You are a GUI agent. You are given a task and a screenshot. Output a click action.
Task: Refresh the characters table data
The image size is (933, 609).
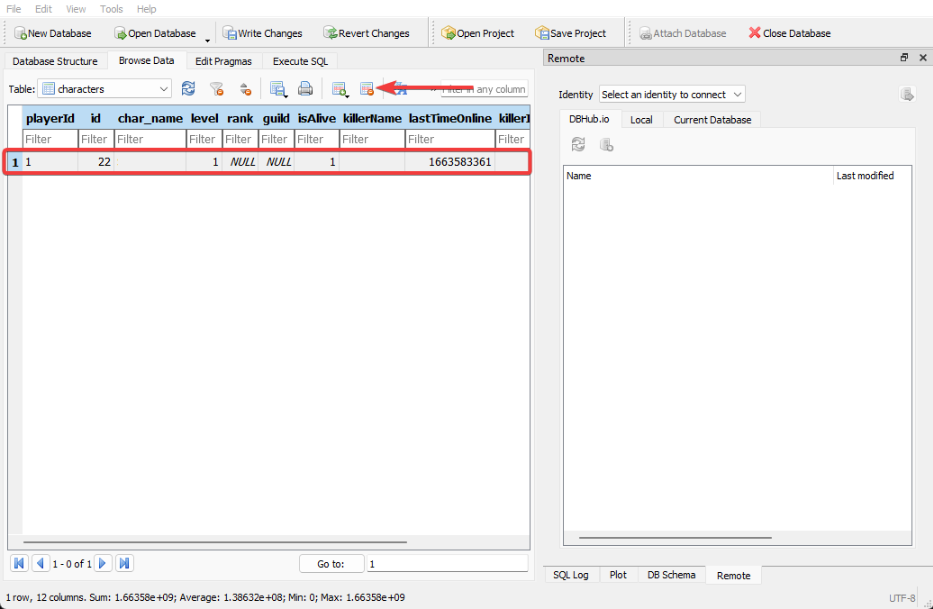(x=188, y=89)
